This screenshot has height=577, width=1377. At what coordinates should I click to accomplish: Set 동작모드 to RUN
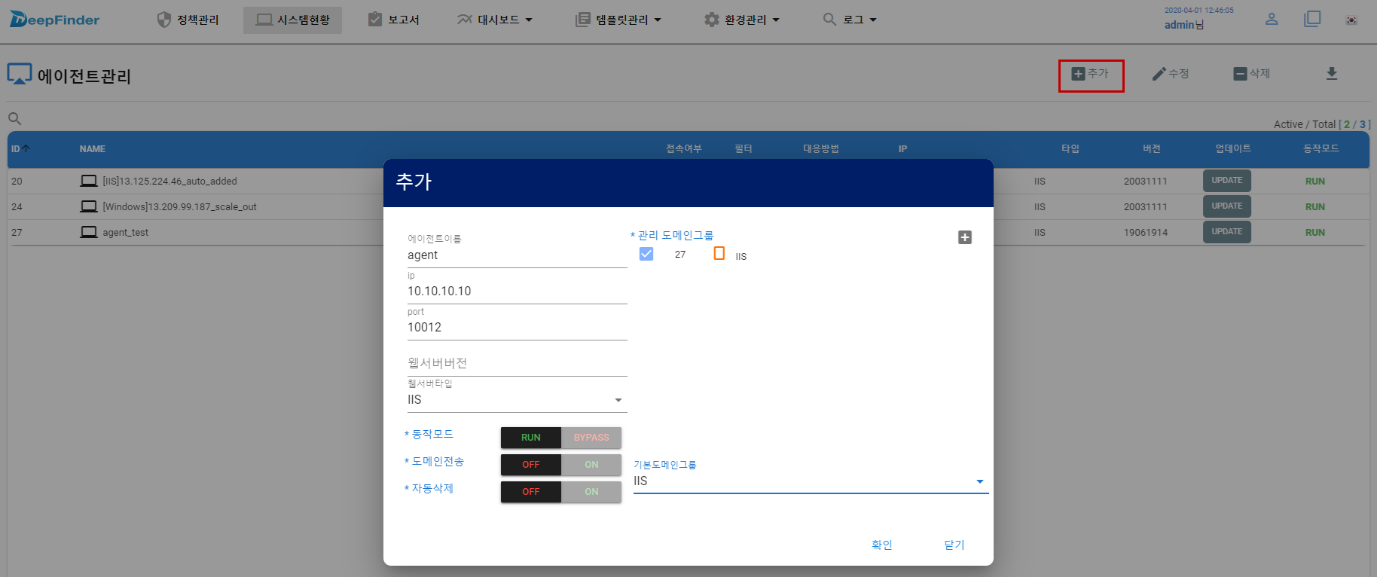click(x=531, y=438)
